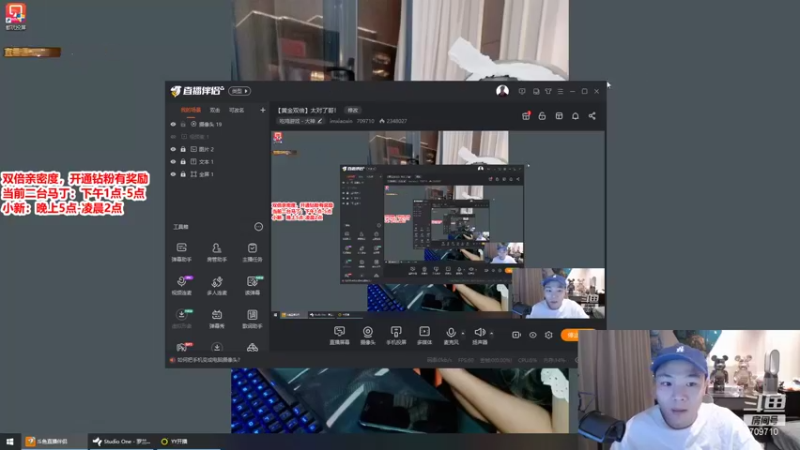Toggle lock on 全屏 1 source

point(183,174)
